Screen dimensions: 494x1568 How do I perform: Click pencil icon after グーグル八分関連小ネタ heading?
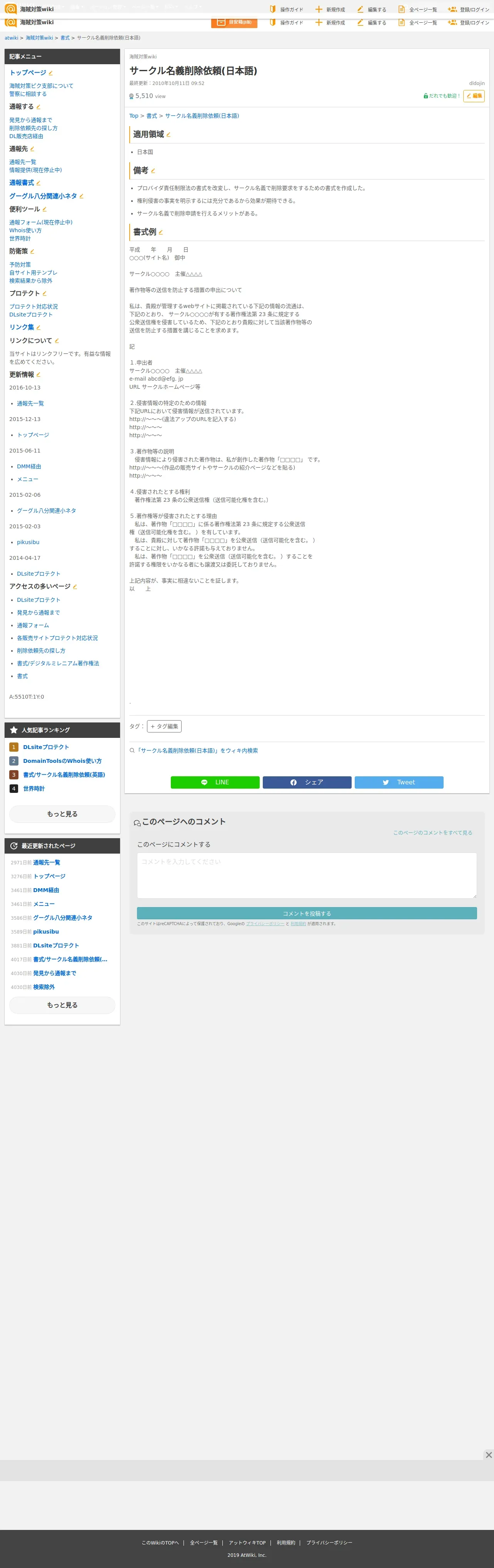point(82,196)
